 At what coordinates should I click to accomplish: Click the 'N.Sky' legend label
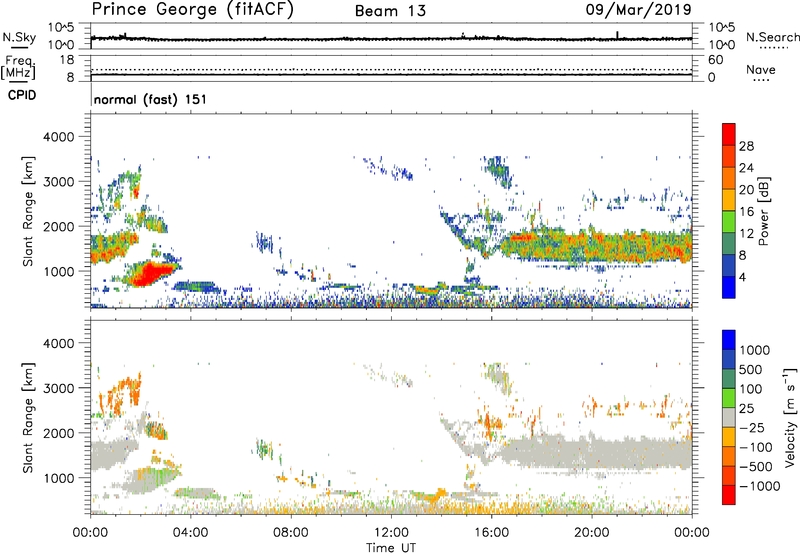19,37
